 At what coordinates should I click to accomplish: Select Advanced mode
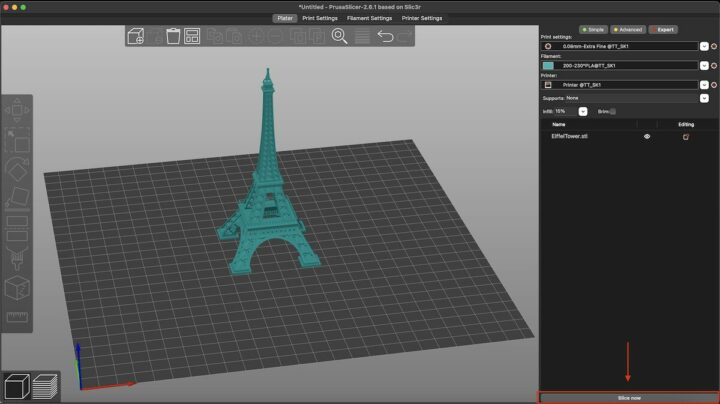coord(627,29)
